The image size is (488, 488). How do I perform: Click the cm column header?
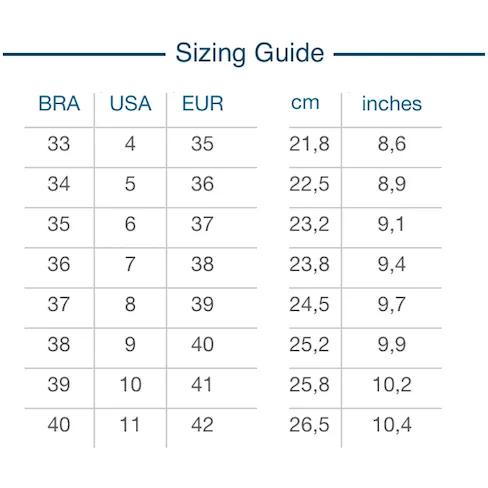[x=305, y=103]
